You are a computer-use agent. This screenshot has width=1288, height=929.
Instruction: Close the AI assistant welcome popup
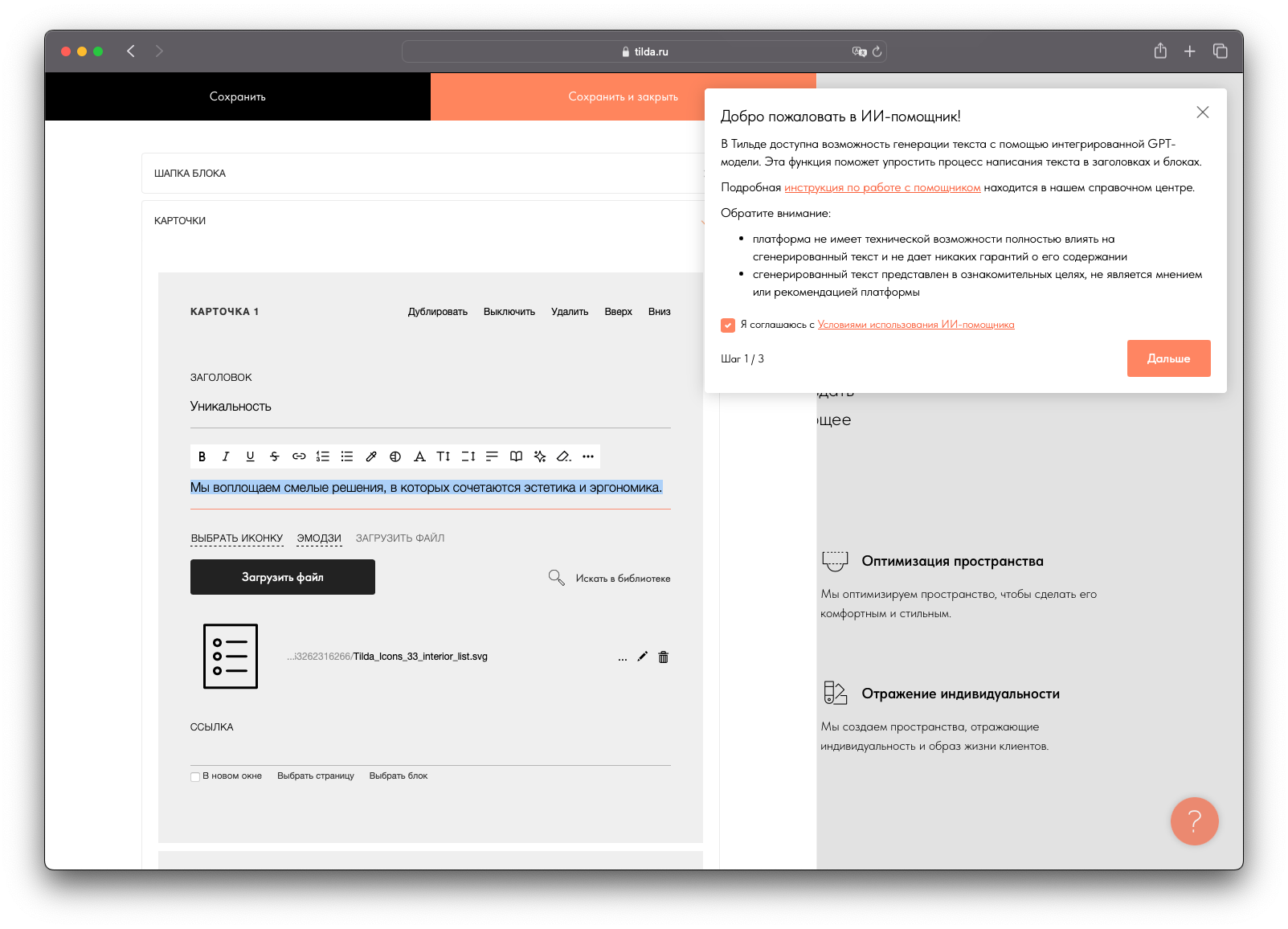click(x=1203, y=113)
